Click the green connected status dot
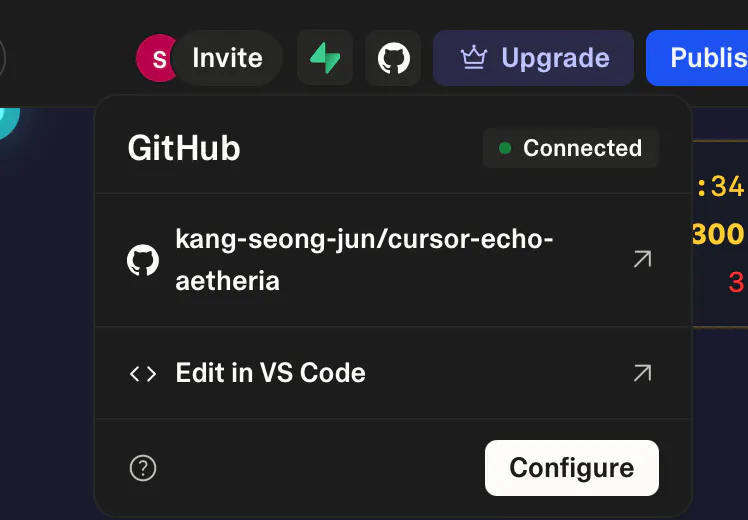Screen dimensions: 748x520 (505, 148)
